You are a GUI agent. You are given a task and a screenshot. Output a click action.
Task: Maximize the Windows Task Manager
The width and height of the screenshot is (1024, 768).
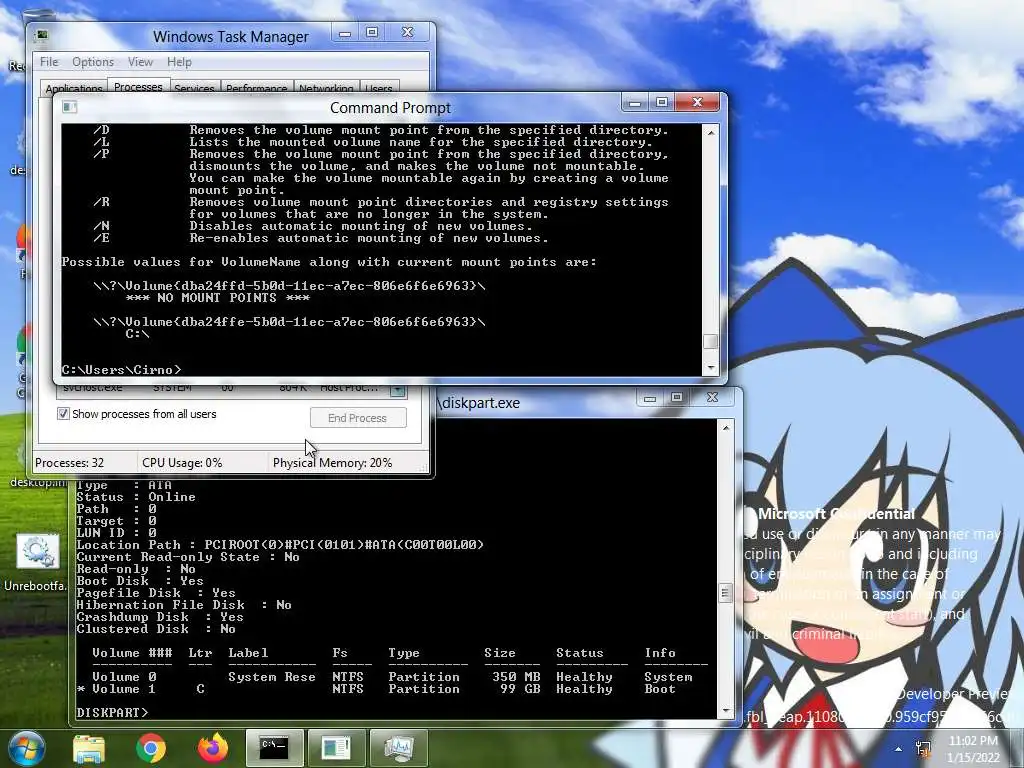tap(372, 33)
